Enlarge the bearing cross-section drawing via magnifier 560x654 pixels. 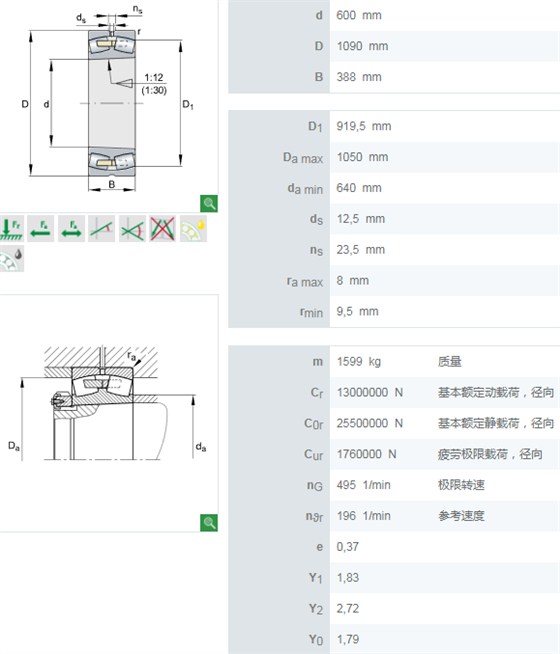[209, 204]
